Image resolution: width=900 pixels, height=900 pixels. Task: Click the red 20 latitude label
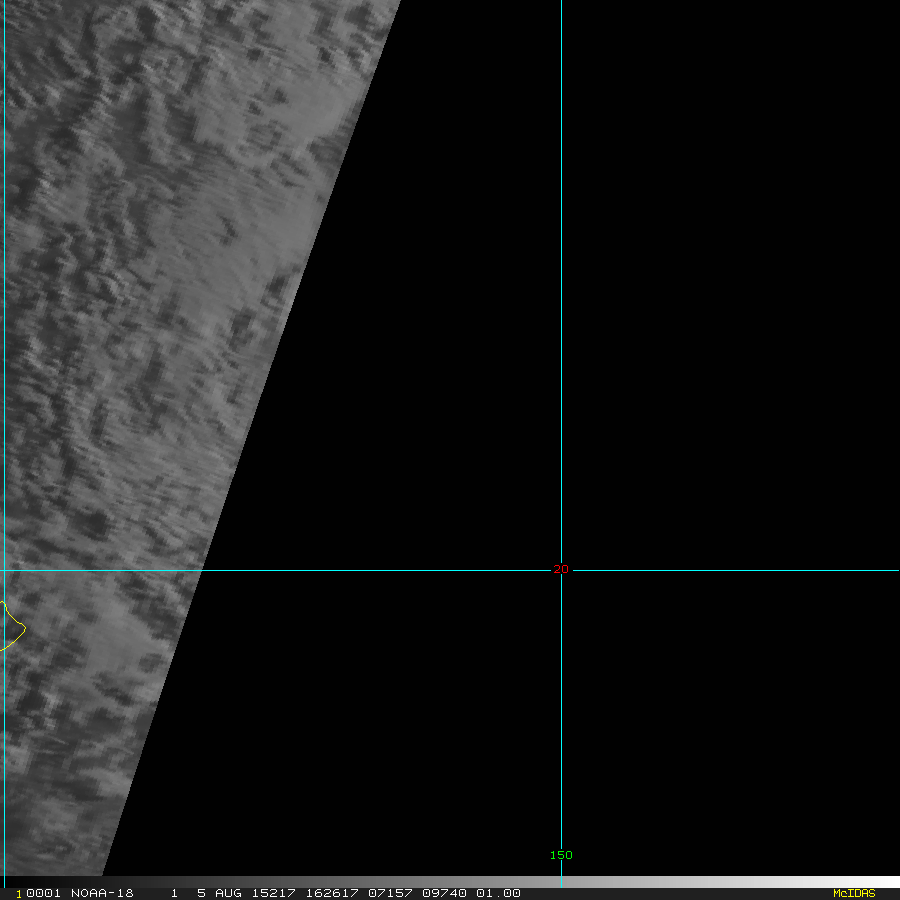[560, 570]
